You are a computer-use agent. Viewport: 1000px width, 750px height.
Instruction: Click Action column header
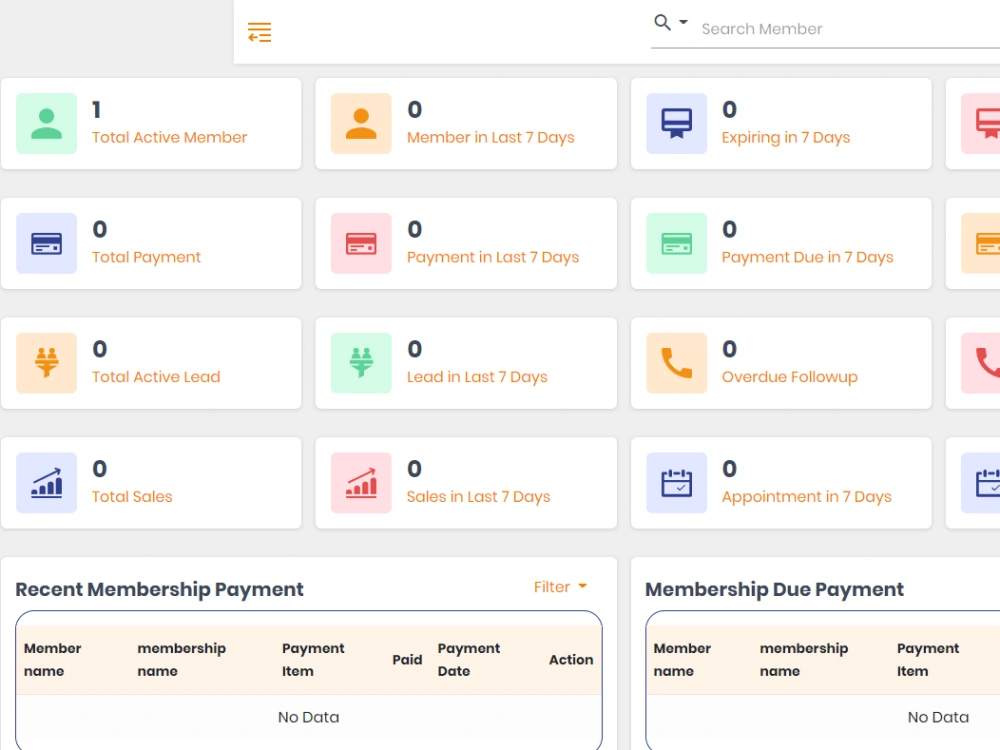(x=571, y=659)
